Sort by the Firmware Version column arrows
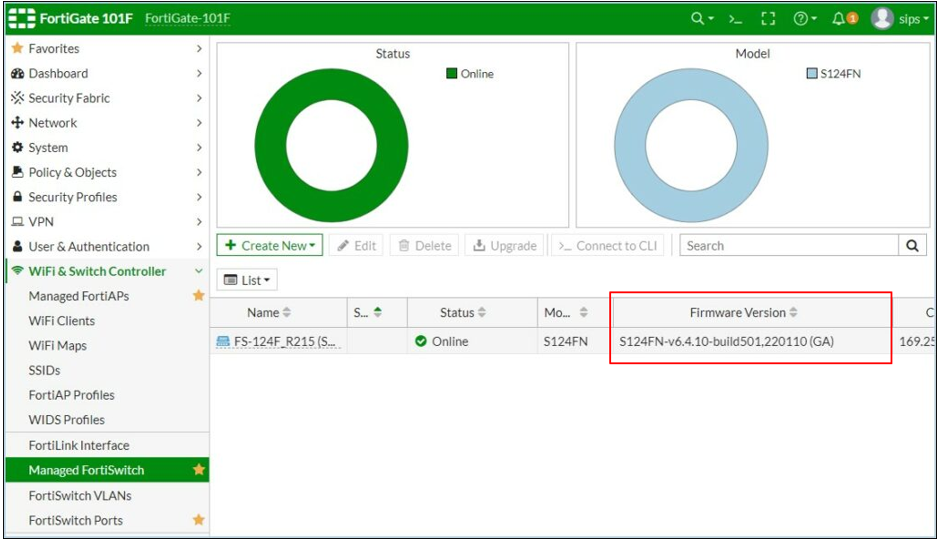Image resolution: width=941 pixels, height=542 pixels. [793, 312]
